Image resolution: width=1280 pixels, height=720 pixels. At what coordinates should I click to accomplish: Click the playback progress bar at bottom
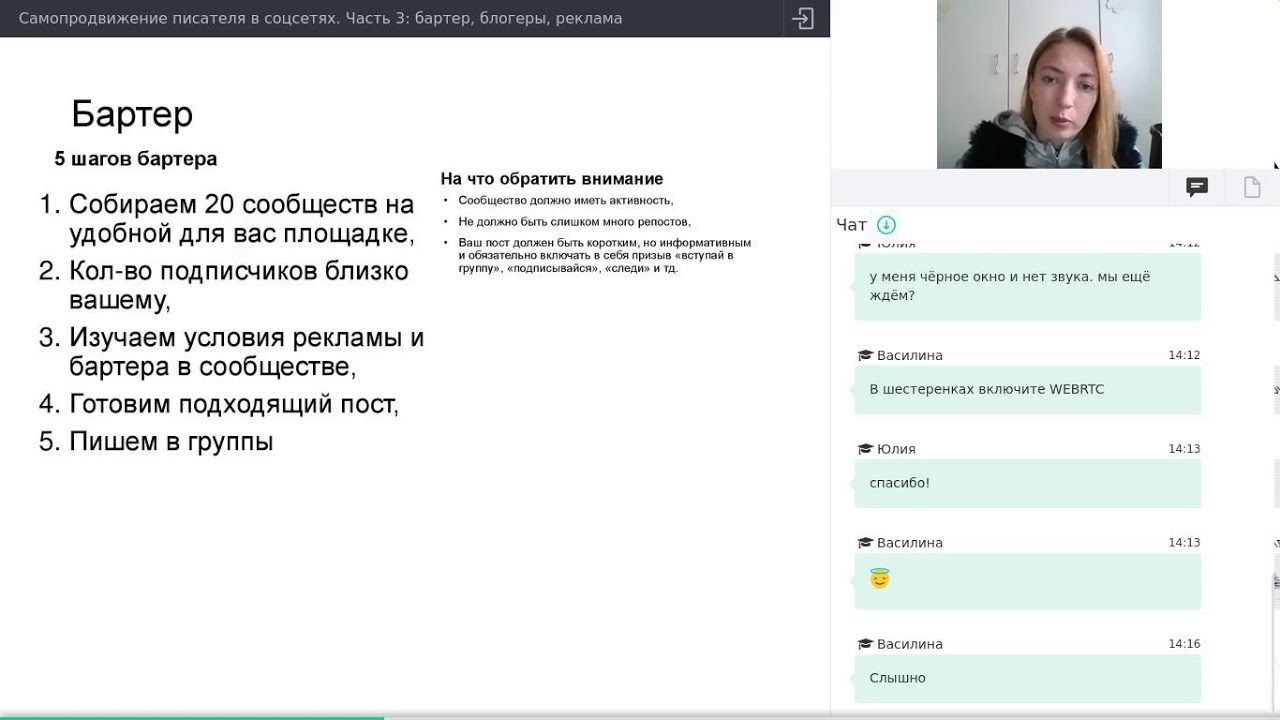[x=640, y=717]
